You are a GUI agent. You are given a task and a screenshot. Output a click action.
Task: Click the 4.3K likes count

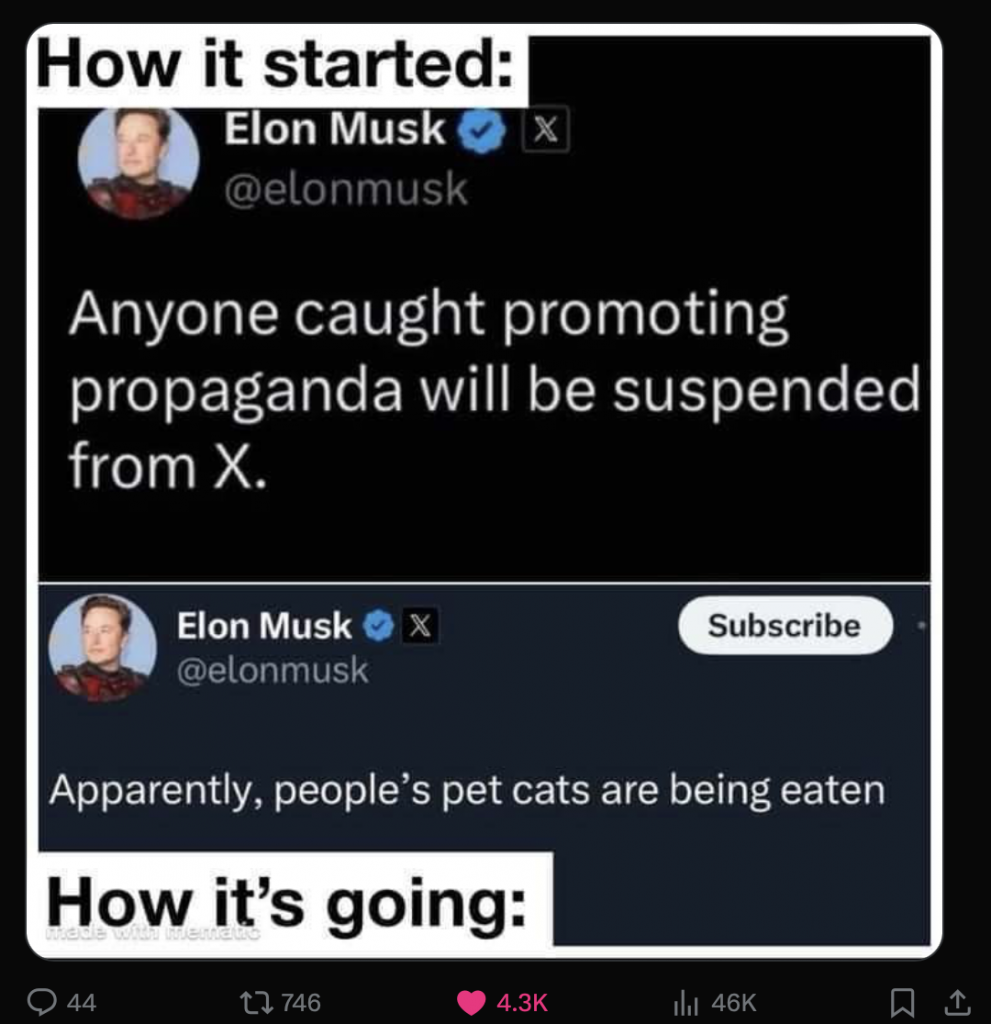click(x=522, y=1002)
